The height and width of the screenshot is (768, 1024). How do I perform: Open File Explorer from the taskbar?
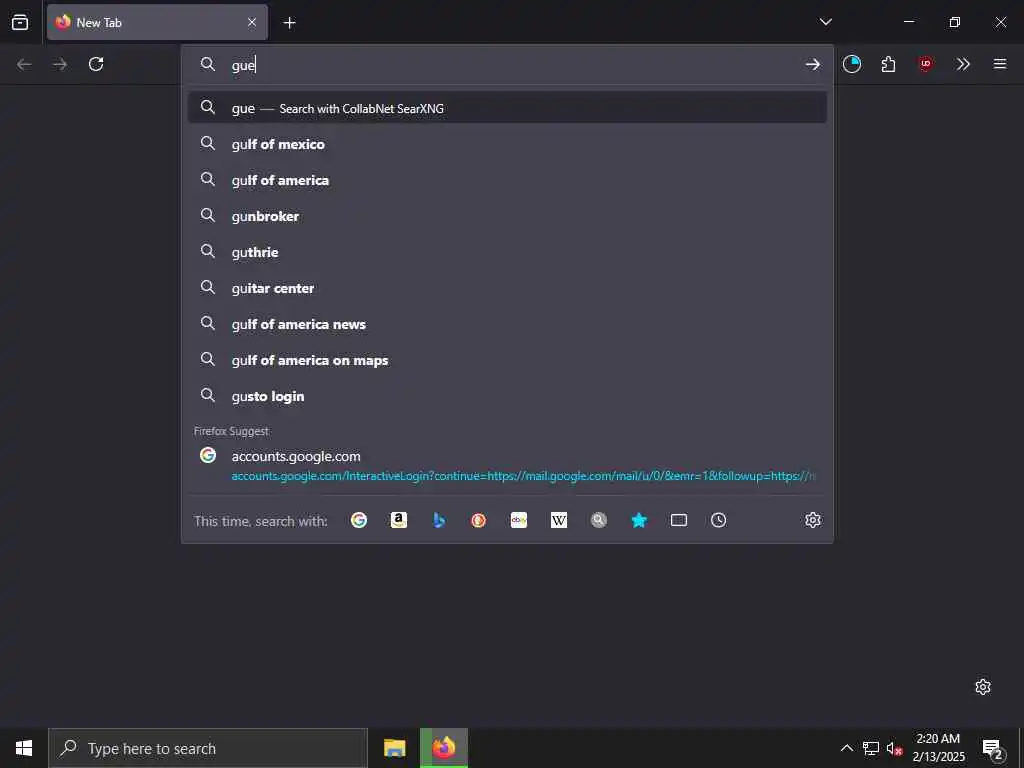coord(394,748)
